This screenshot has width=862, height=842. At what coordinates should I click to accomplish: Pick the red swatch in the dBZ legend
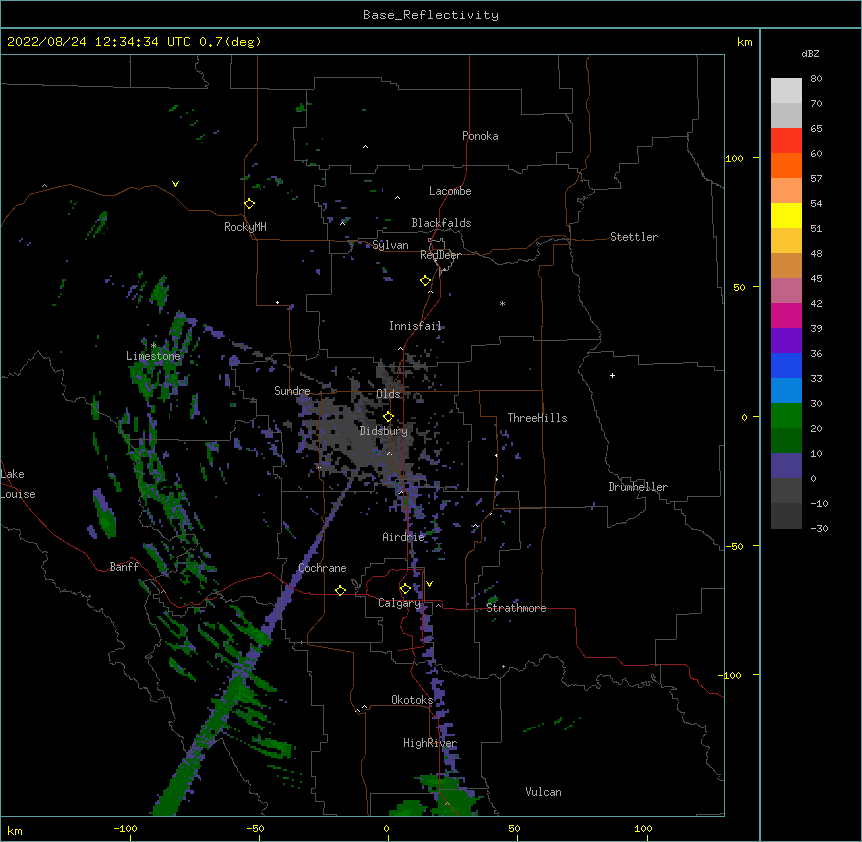(x=786, y=140)
